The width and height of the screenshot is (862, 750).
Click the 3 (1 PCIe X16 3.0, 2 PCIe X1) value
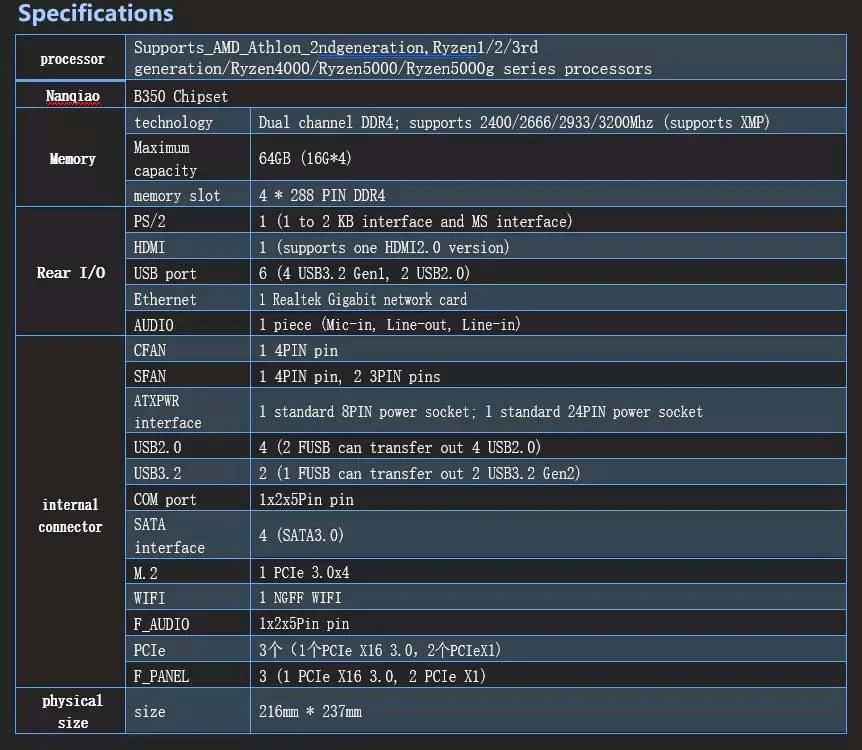pyautogui.click(x=372, y=676)
